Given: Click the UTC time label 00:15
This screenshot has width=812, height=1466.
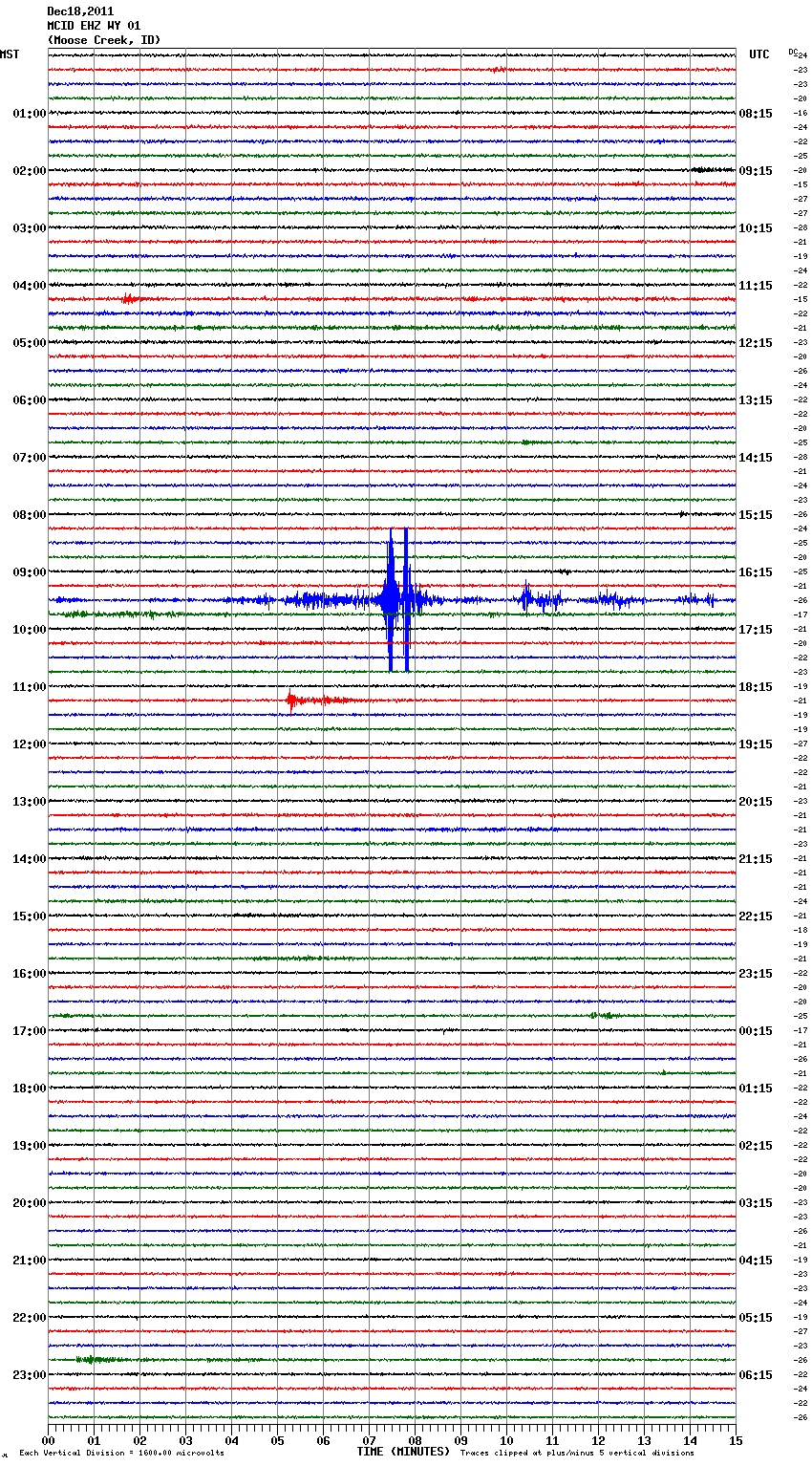Looking at the screenshot, I should 756,1031.
